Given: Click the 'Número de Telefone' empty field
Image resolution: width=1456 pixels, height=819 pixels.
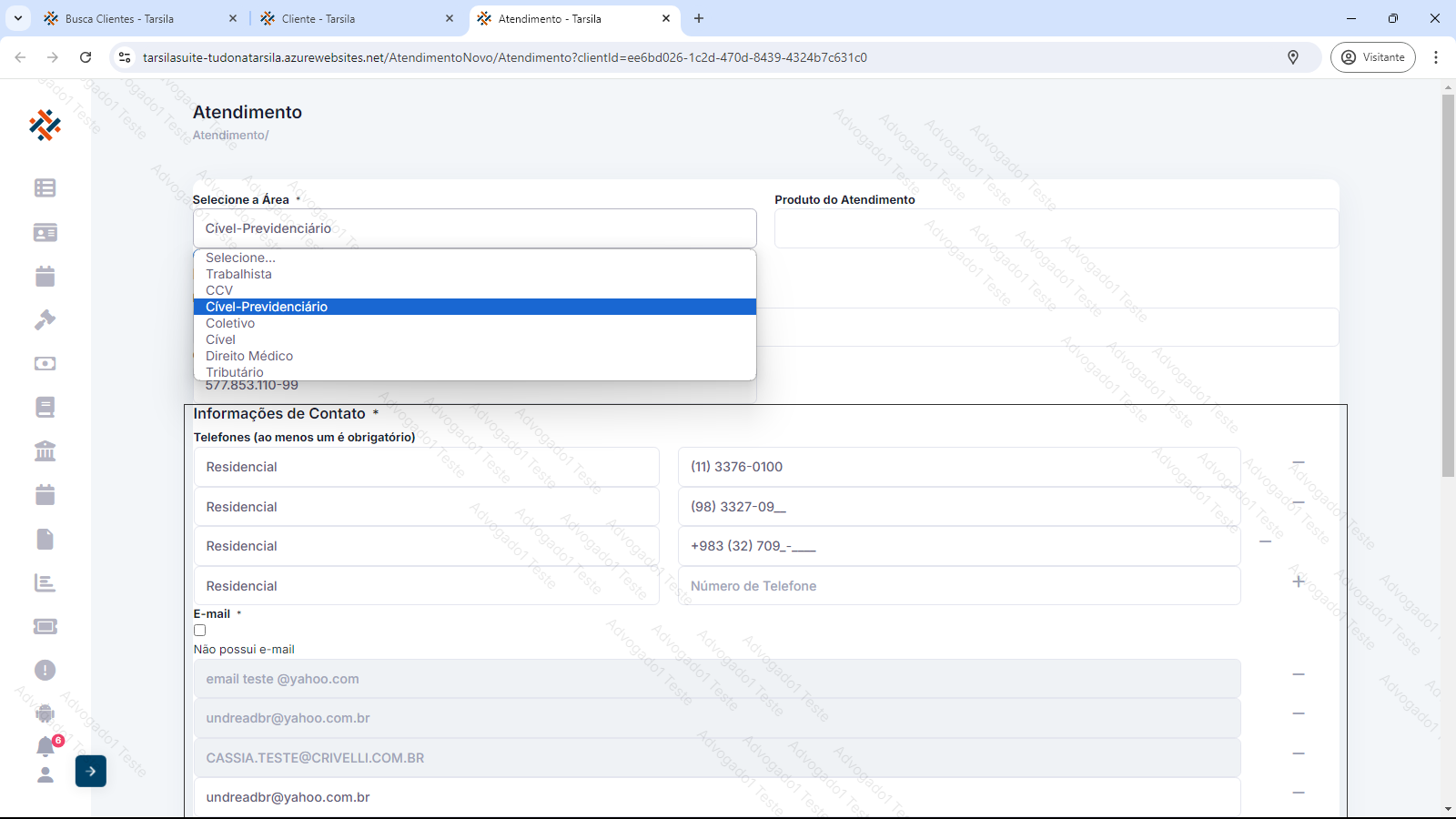Looking at the screenshot, I should click(x=958, y=586).
